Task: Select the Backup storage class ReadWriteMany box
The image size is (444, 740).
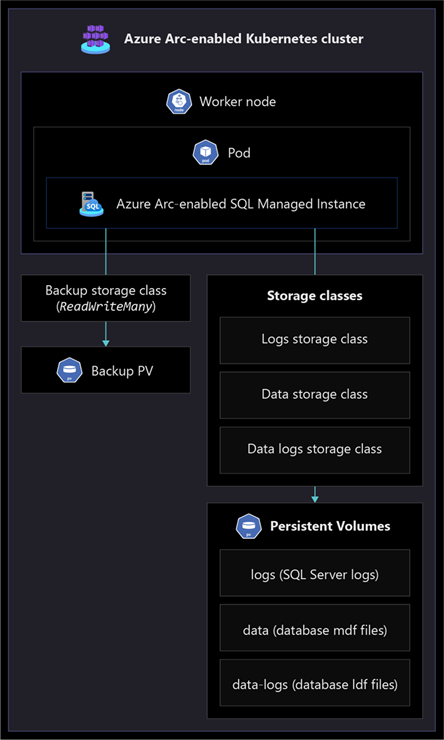Action: (x=106, y=298)
